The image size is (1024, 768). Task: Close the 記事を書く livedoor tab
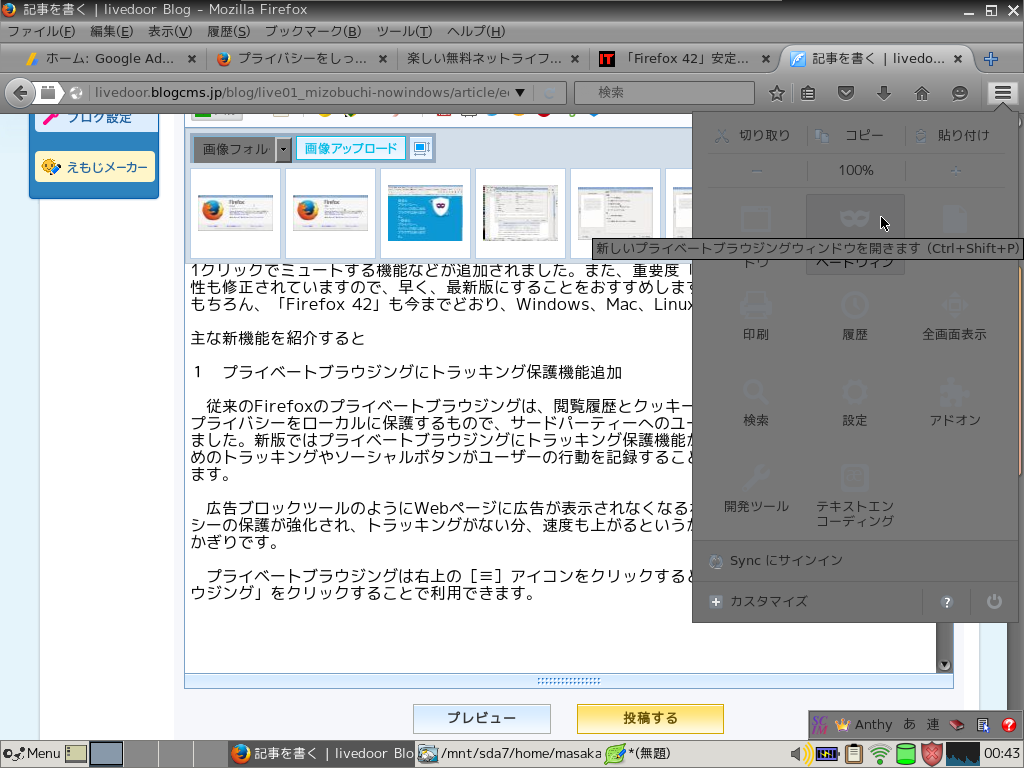coord(958,59)
